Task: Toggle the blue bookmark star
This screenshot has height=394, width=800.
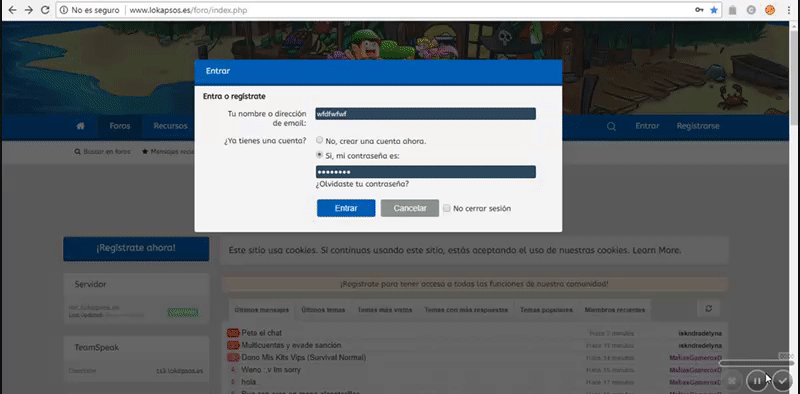Action: click(x=714, y=10)
